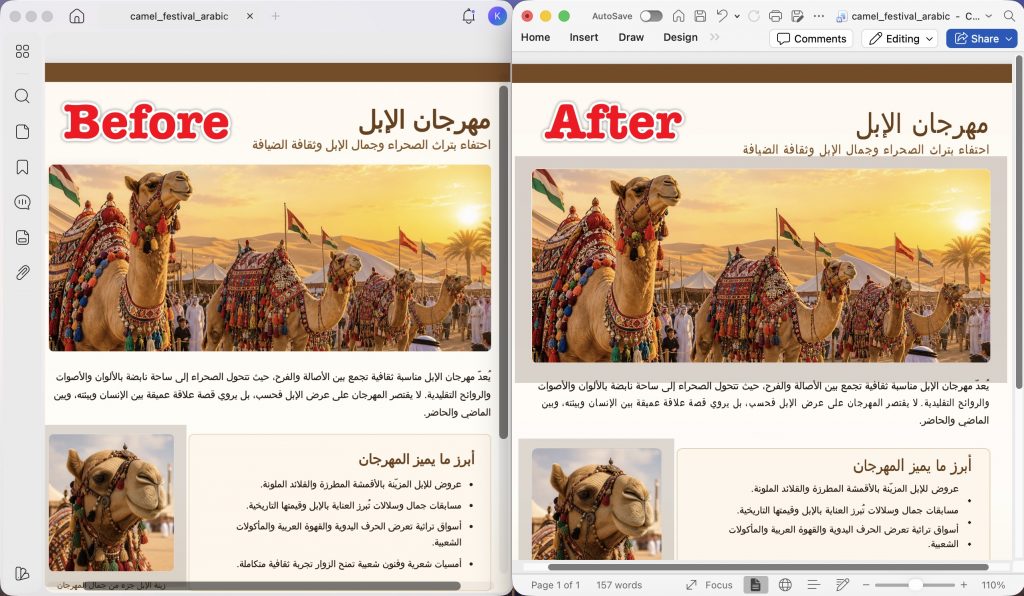Click the Share button in Word
1024x596 pixels.
[982, 39]
